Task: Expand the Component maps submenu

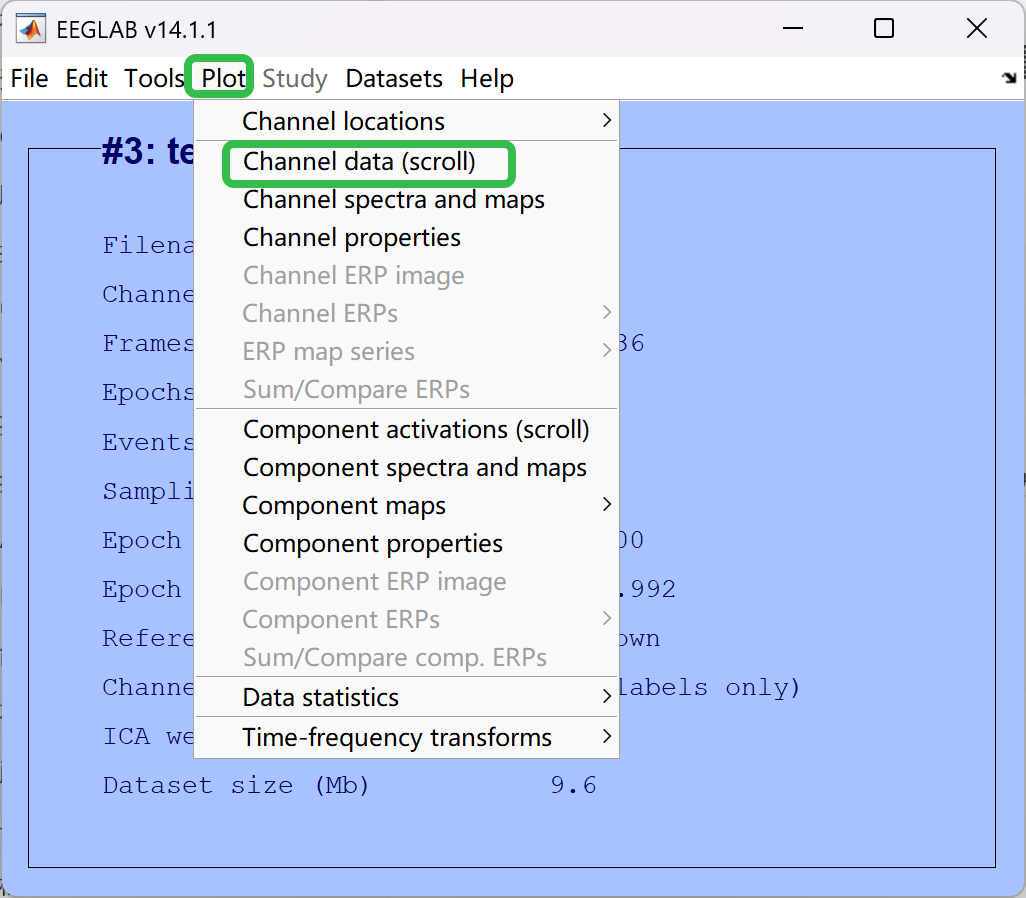Action: tap(406, 506)
